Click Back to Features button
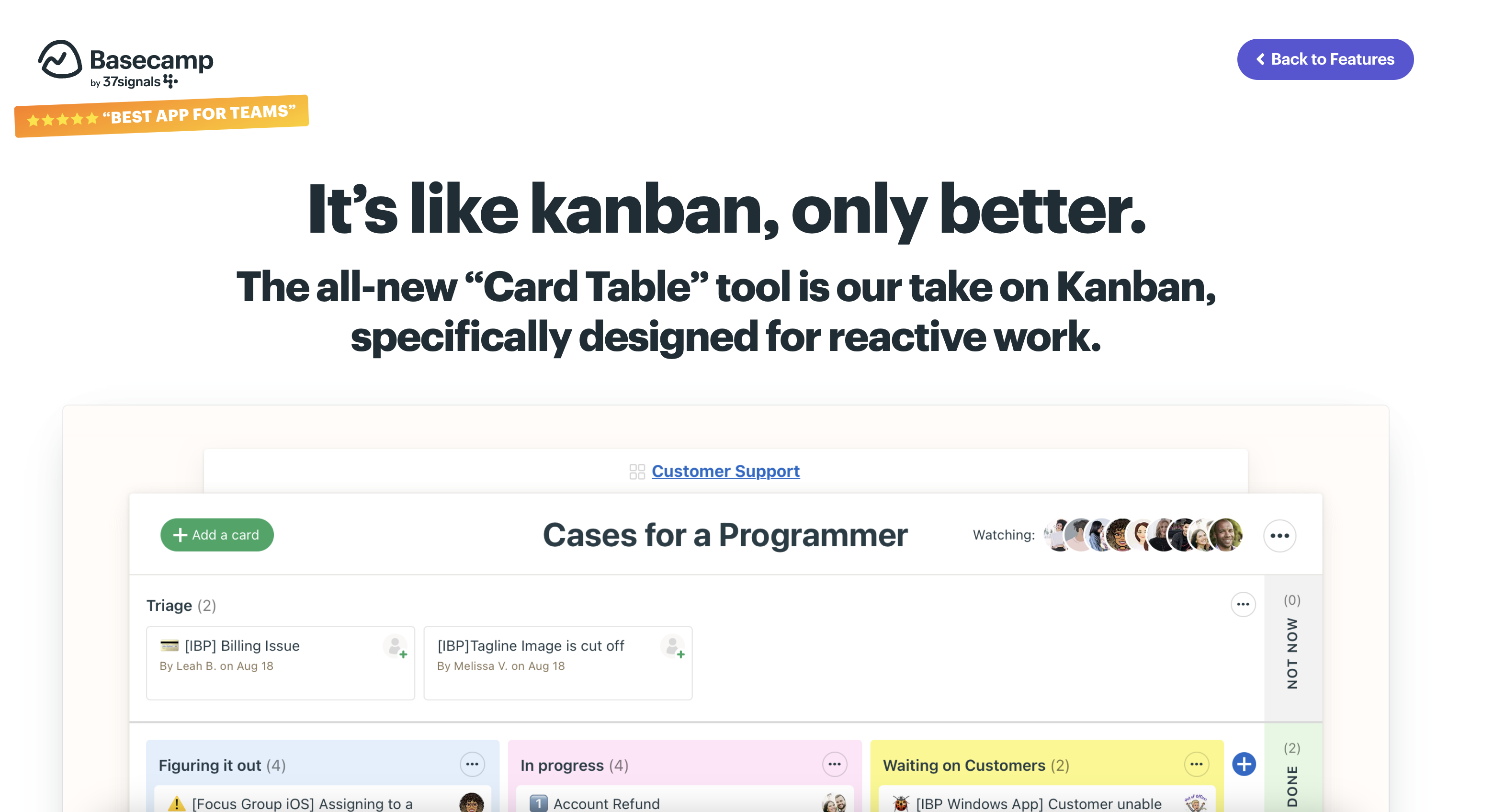This screenshot has height=812, width=1494. click(x=1325, y=59)
